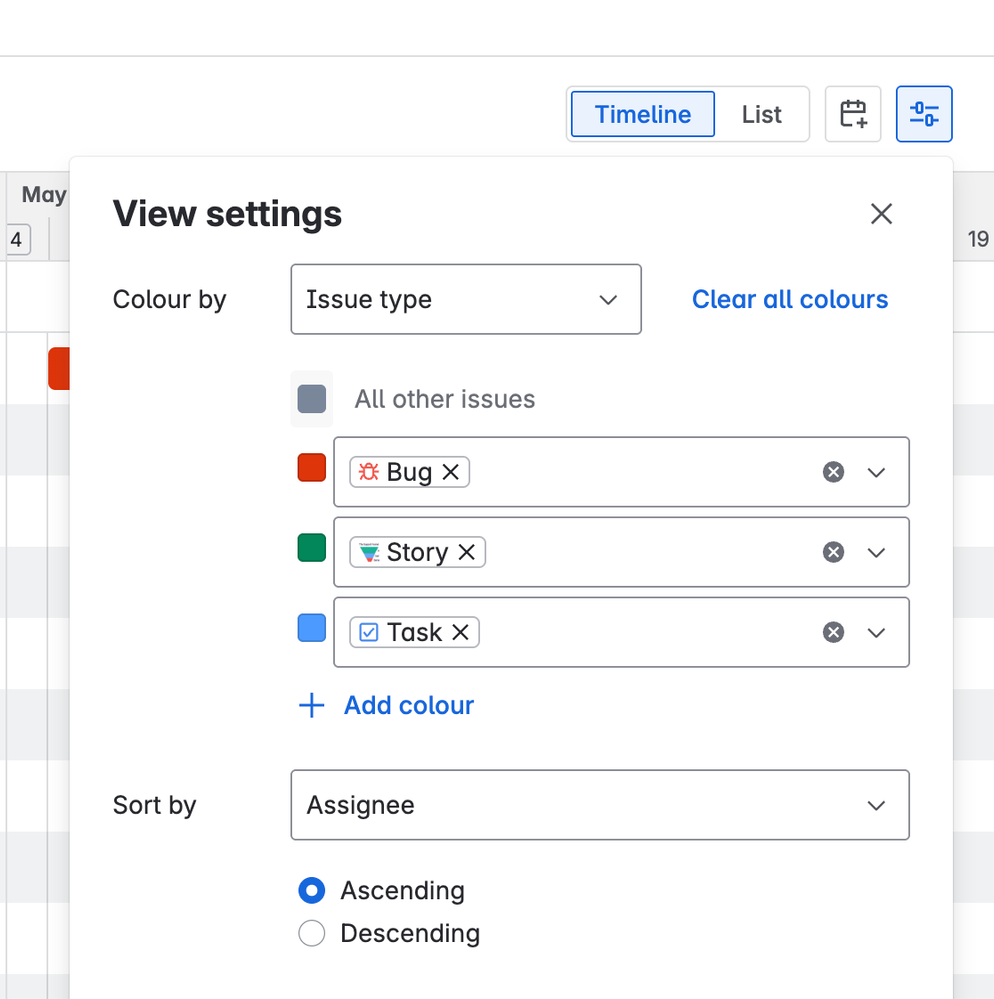Screen dimensions: 994x999
Task: Close the View settings panel
Action: tap(881, 214)
